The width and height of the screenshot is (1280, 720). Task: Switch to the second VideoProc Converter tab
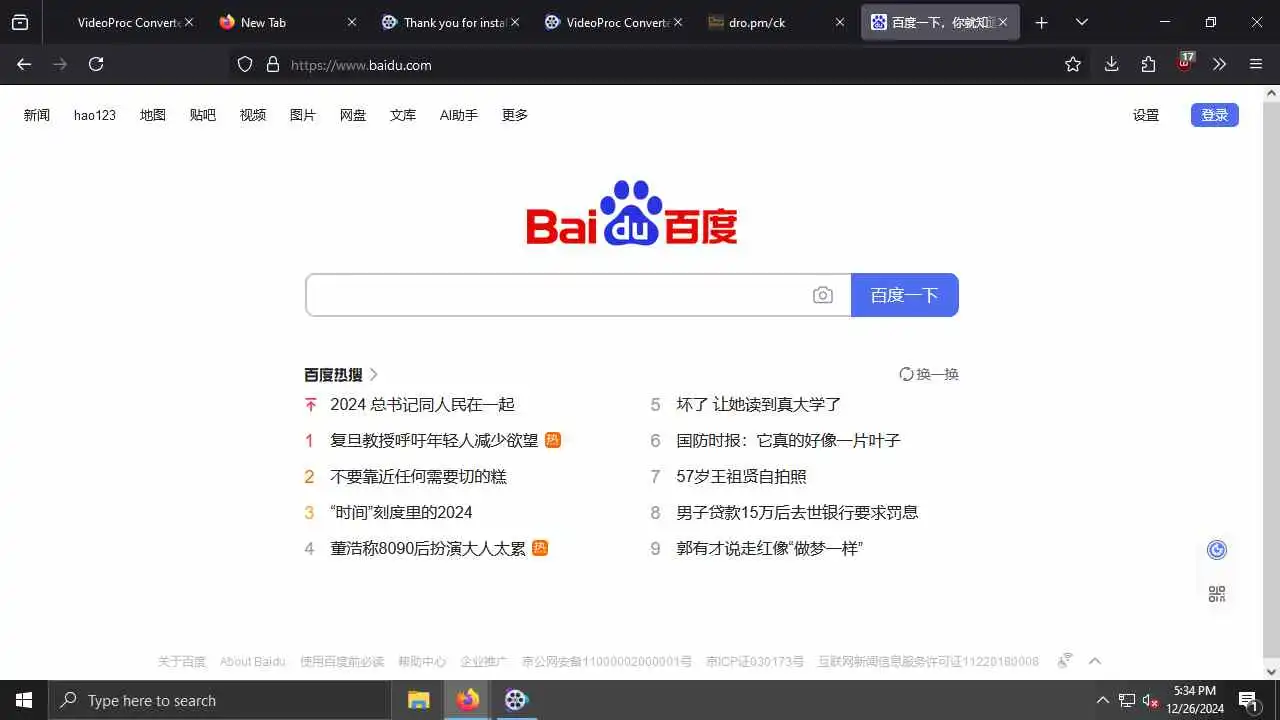(613, 22)
